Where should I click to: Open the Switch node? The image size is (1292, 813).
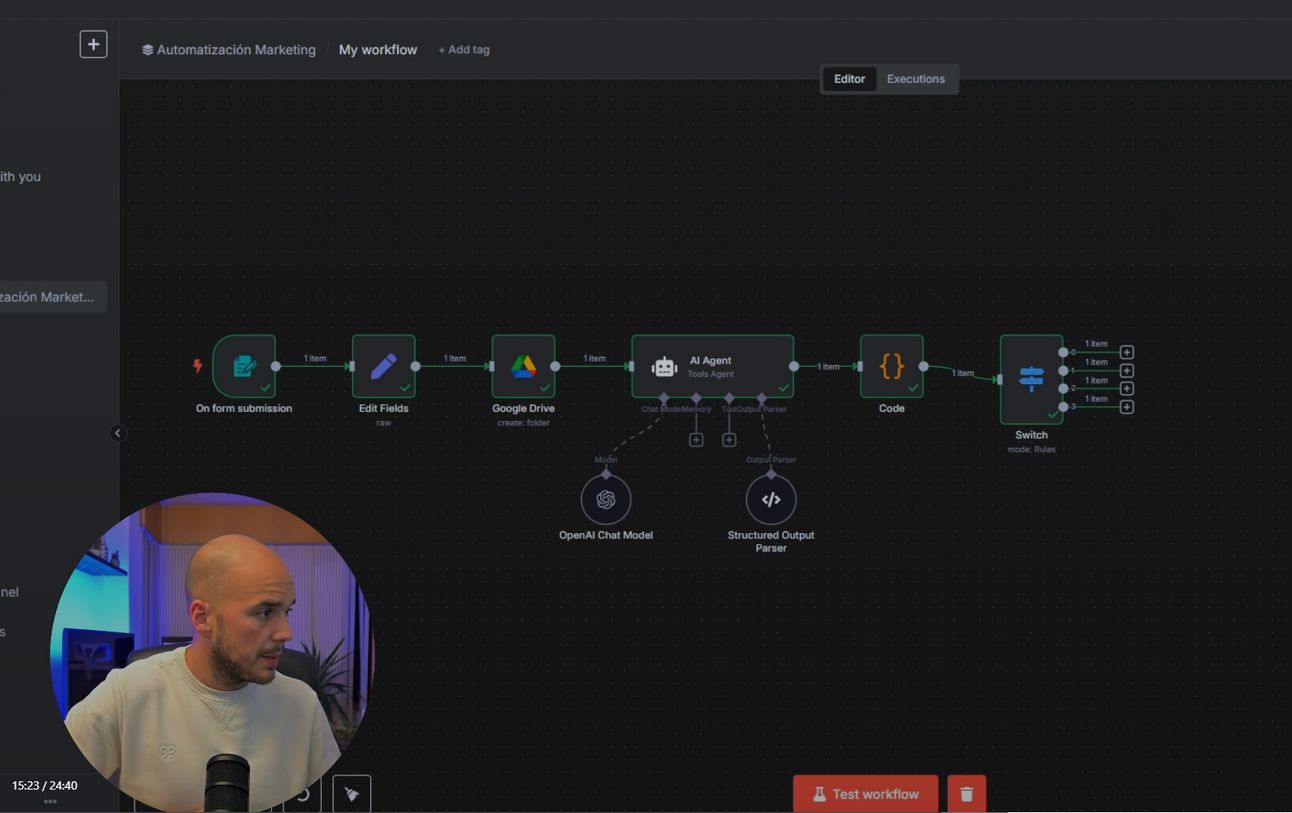point(1031,379)
